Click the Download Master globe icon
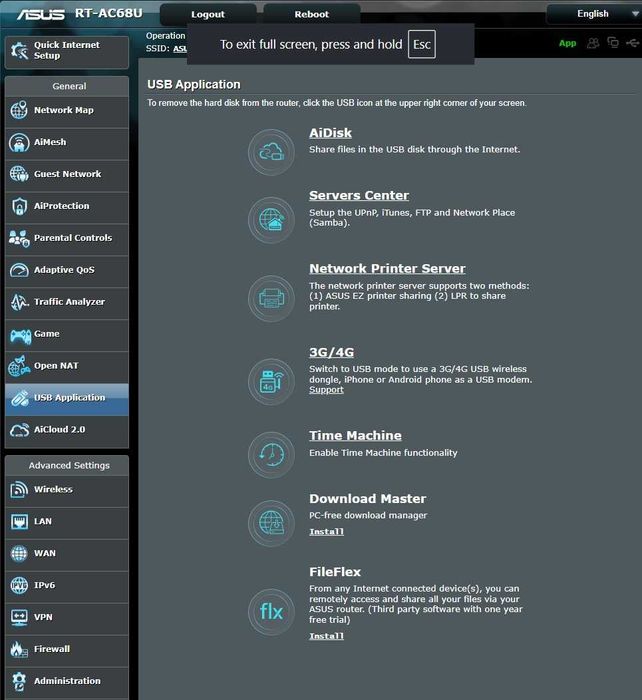 pyautogui.click(x=271, y=523)
